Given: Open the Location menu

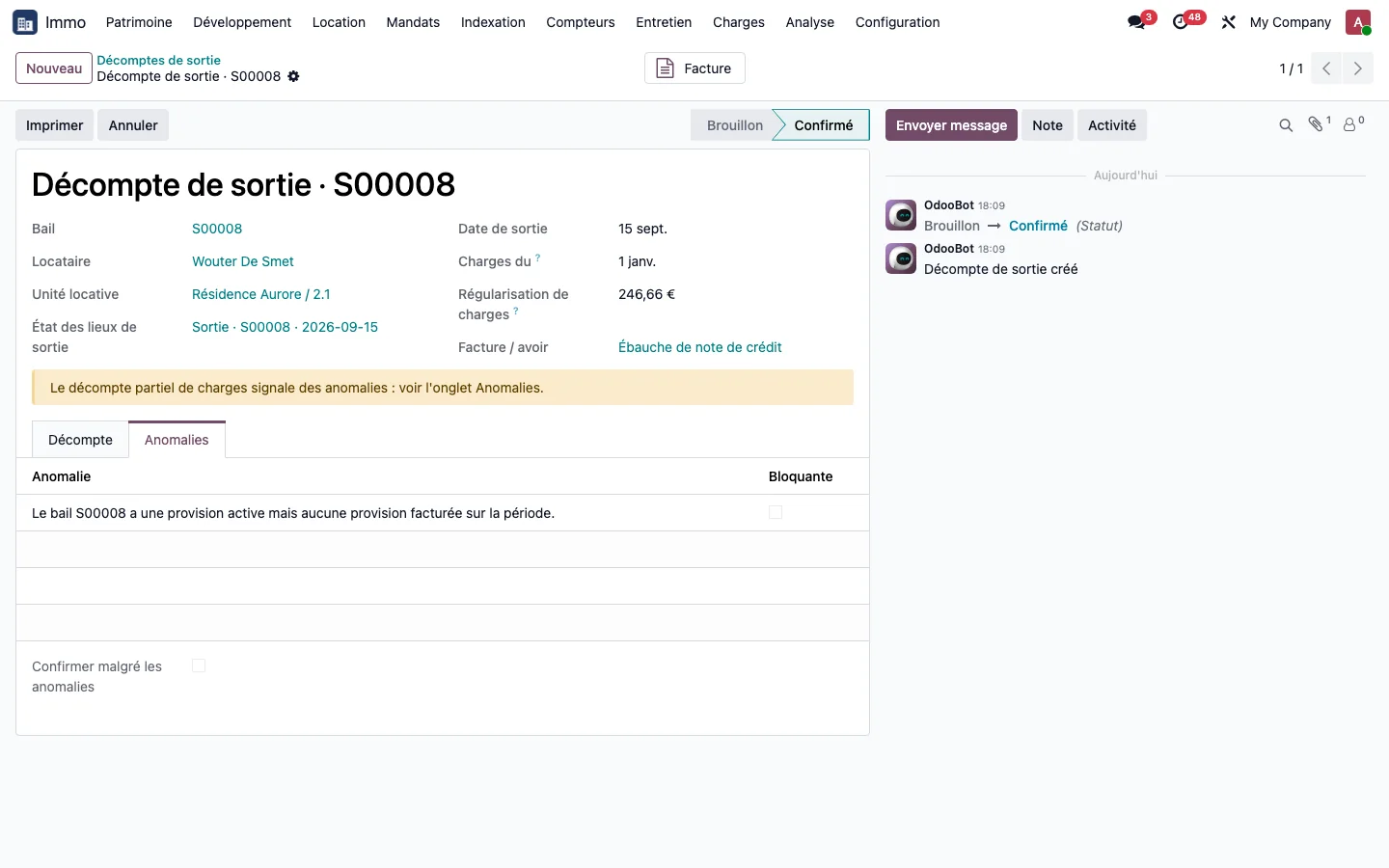Looking at the screenshot, I should pos(339,22).
